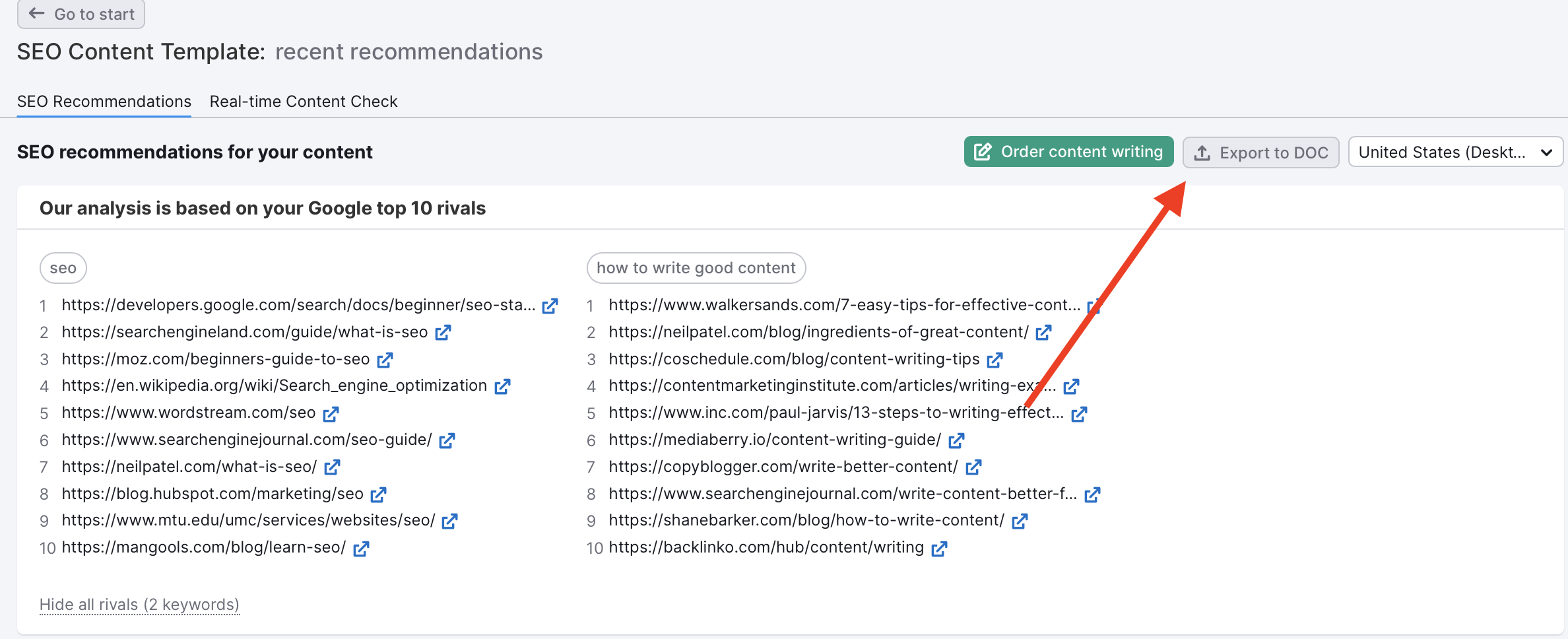Click heading 'Our analysis is based on your Google top 10 rivals'

(263, 209)
